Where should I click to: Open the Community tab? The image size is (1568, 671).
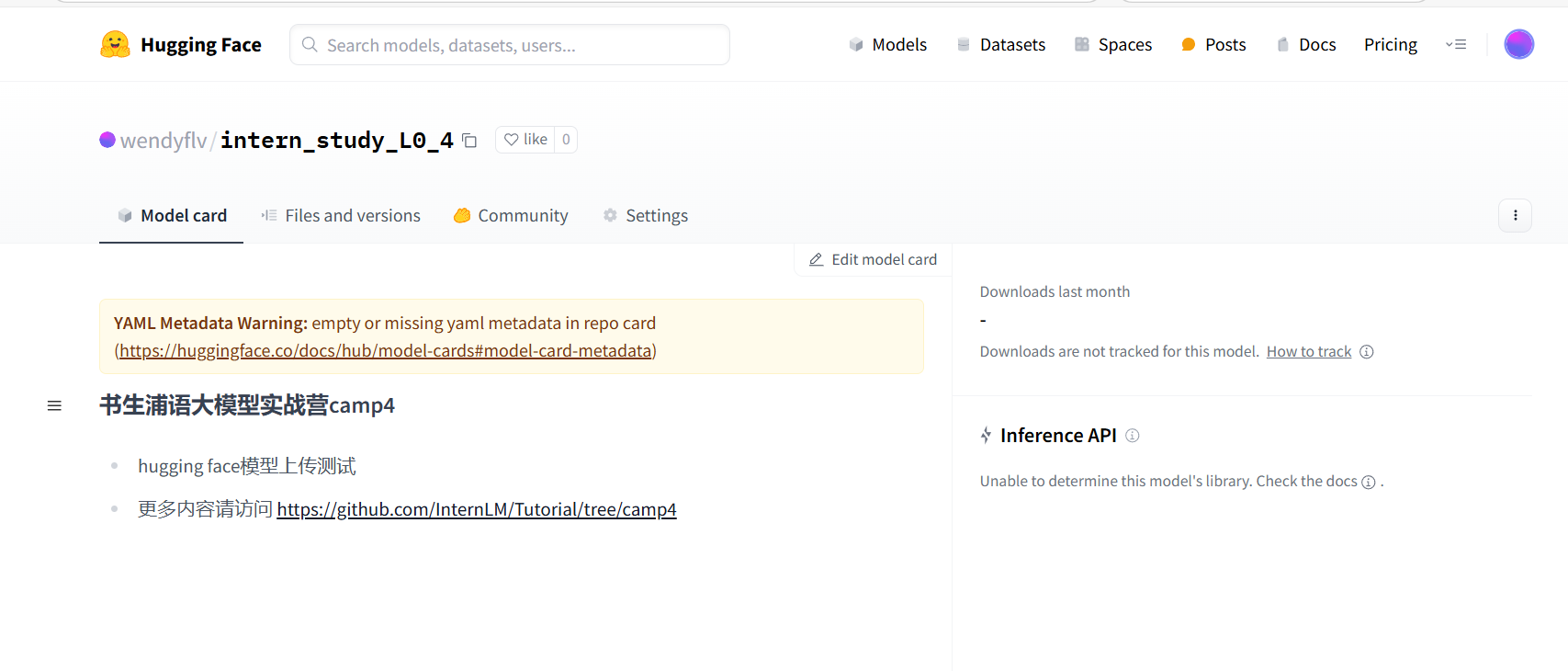point(511,215)
